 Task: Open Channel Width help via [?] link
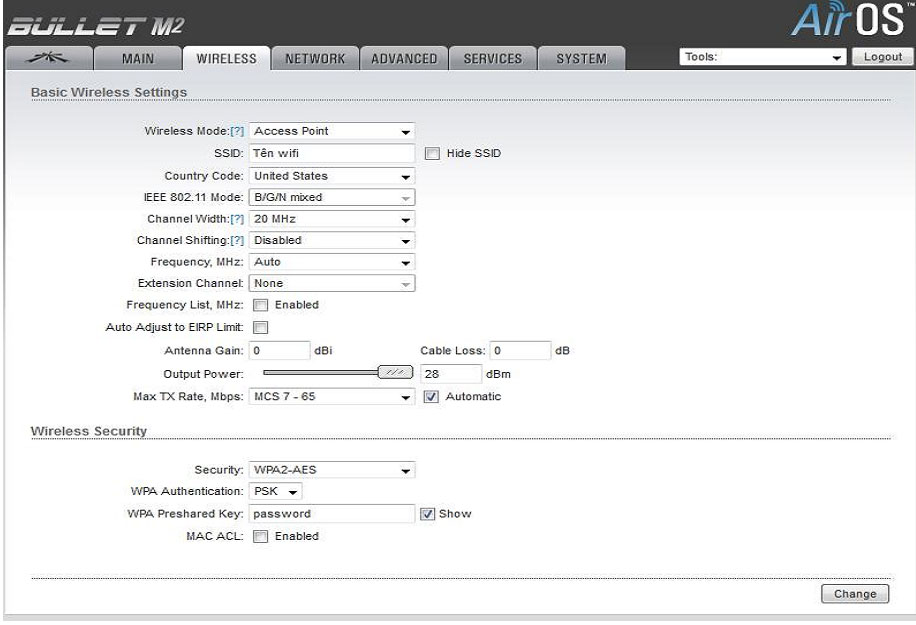[x=237, y=219]
